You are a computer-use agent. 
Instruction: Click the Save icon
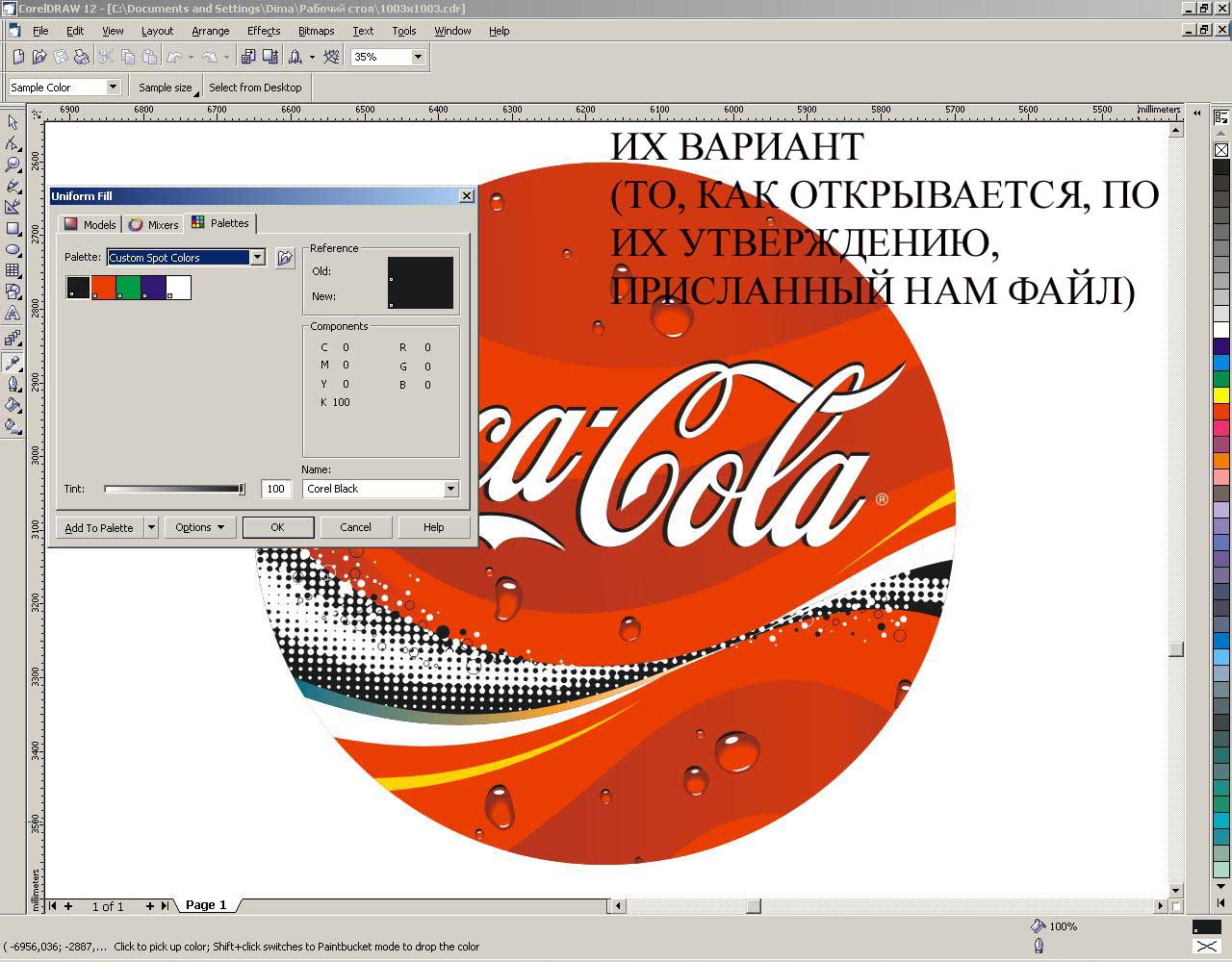coord(61,57)
